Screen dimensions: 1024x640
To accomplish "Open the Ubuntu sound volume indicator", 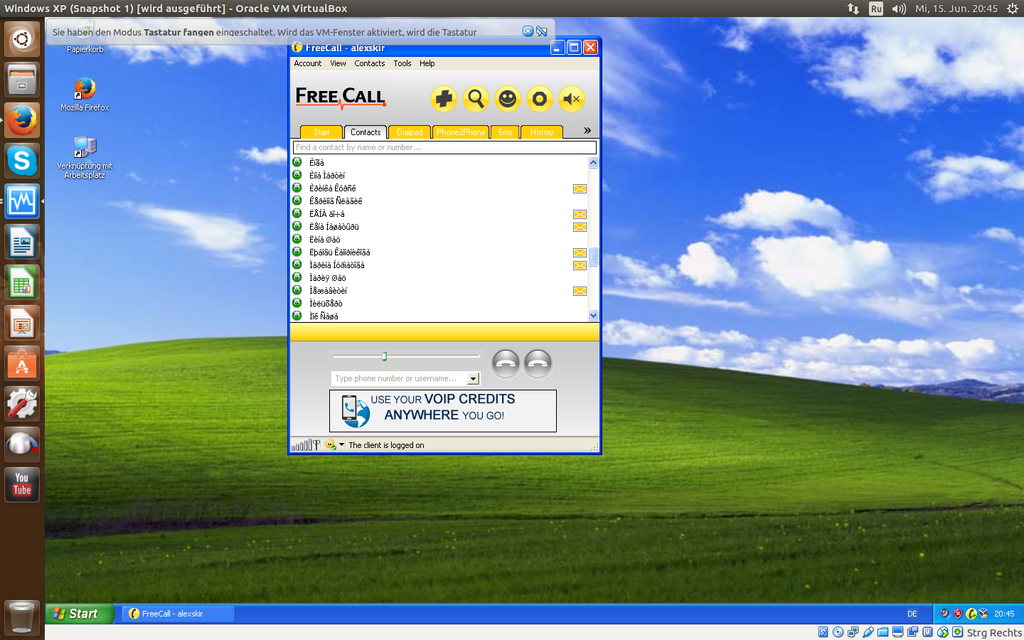I will 899,8.
